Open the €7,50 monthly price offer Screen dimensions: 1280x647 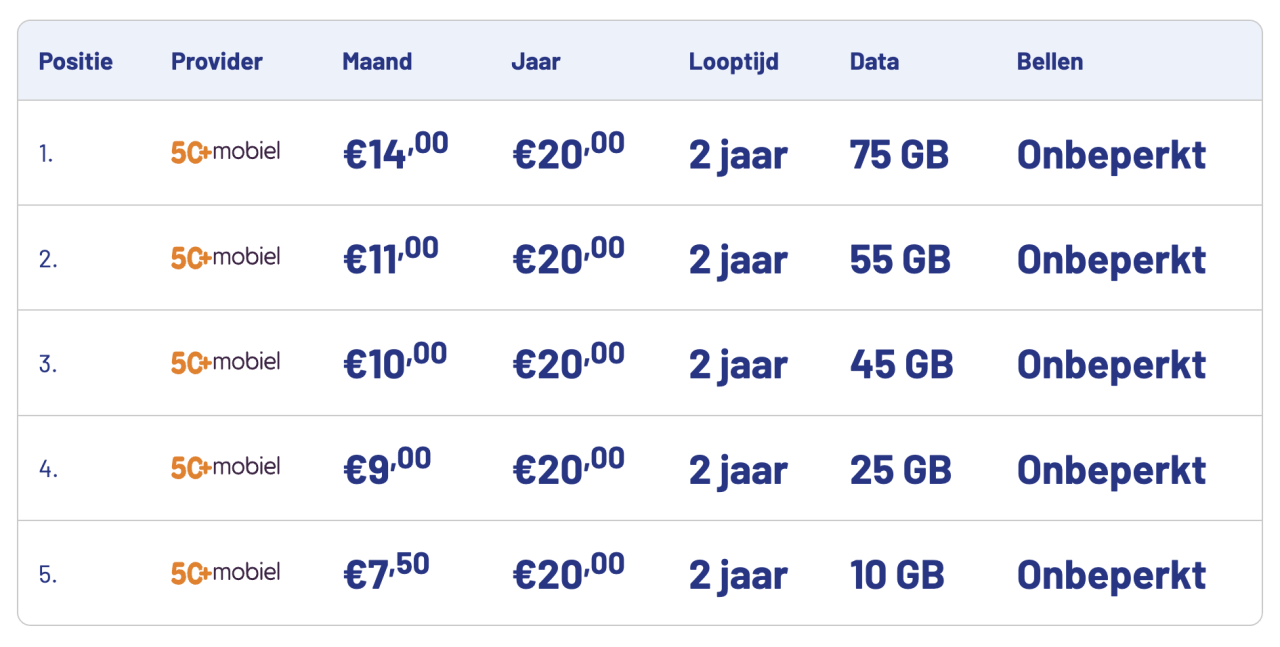point(386,573)
